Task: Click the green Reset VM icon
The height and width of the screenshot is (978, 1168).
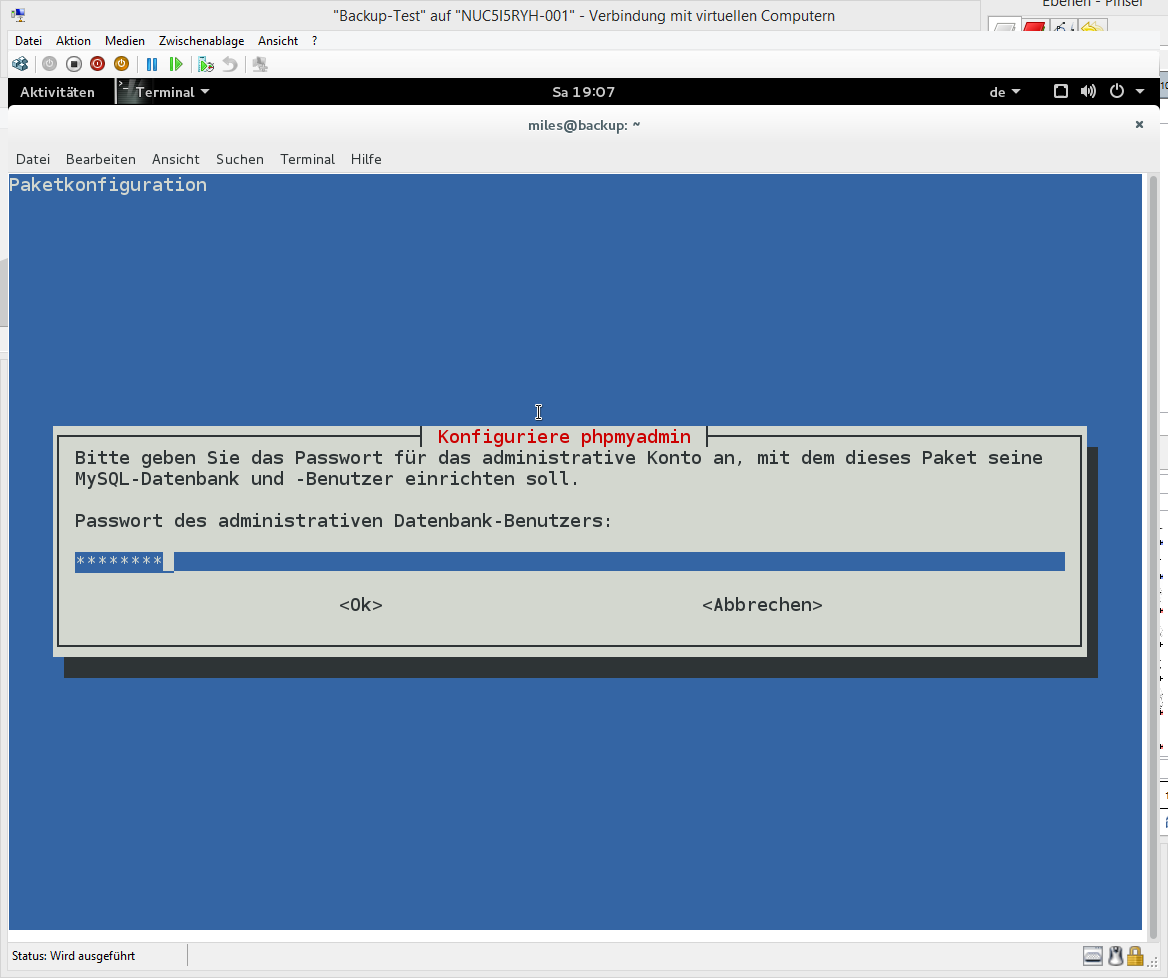Action: click(x=176, y=65)
